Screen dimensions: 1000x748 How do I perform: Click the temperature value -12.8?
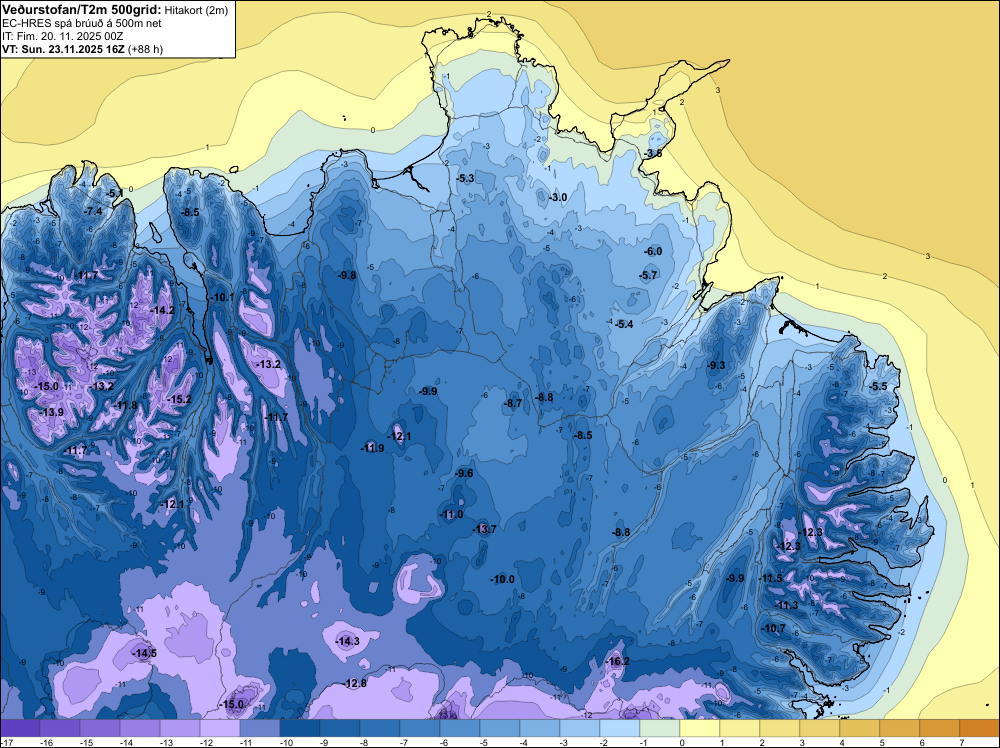[355, 684]
